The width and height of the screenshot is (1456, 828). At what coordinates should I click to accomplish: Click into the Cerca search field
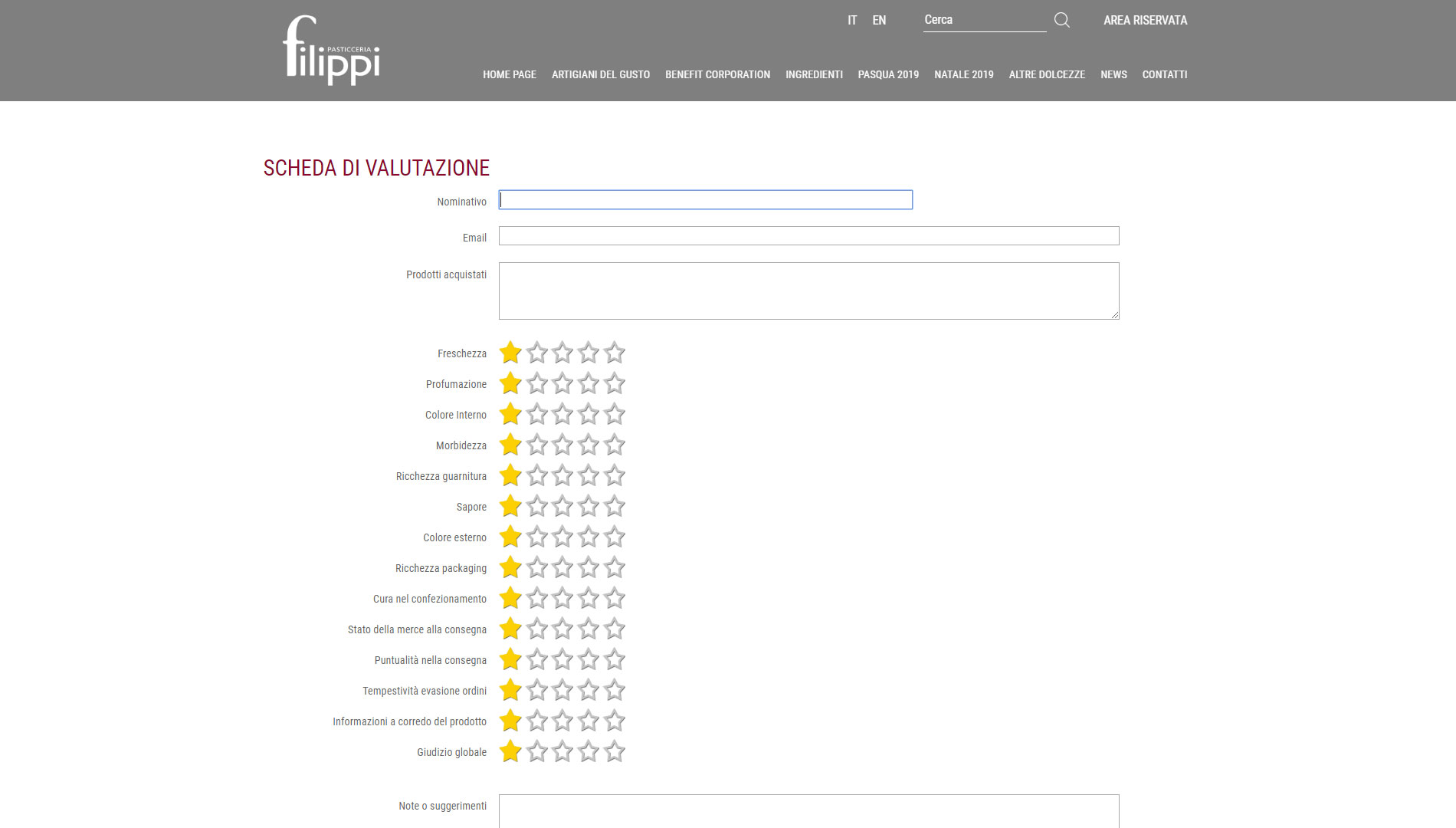point(984,21)
